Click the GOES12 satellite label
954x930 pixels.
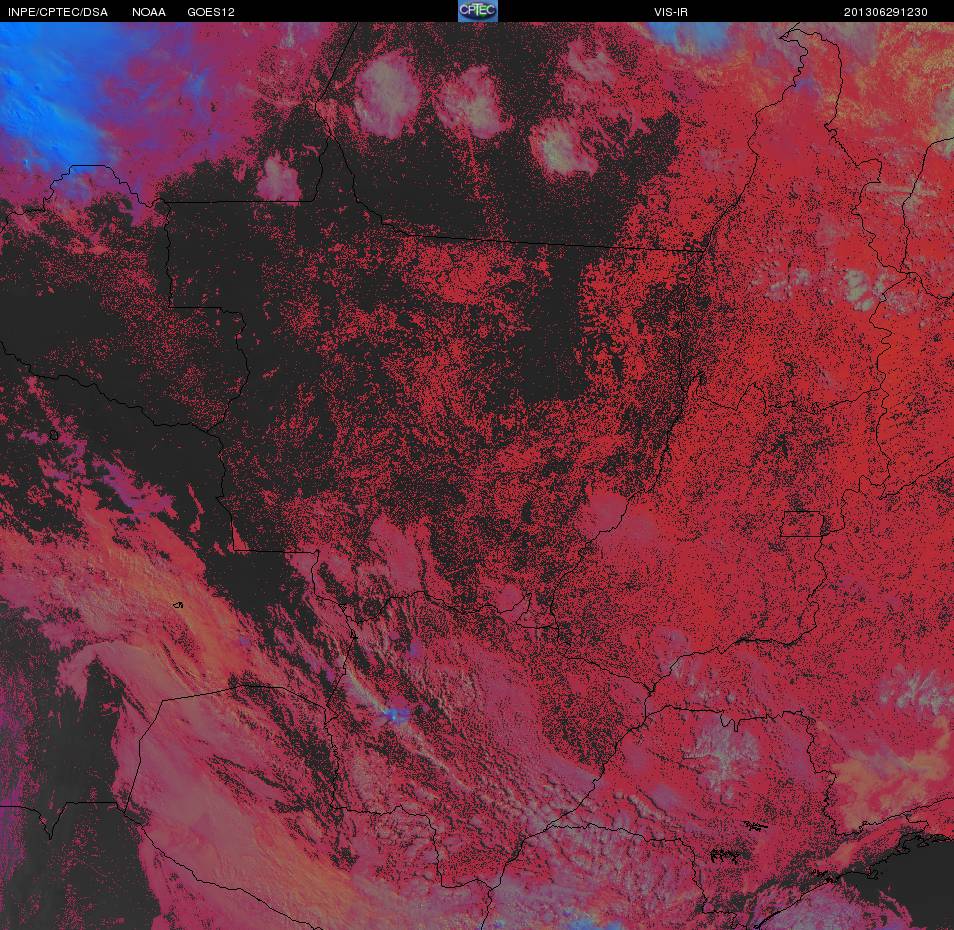click(211, 12)
